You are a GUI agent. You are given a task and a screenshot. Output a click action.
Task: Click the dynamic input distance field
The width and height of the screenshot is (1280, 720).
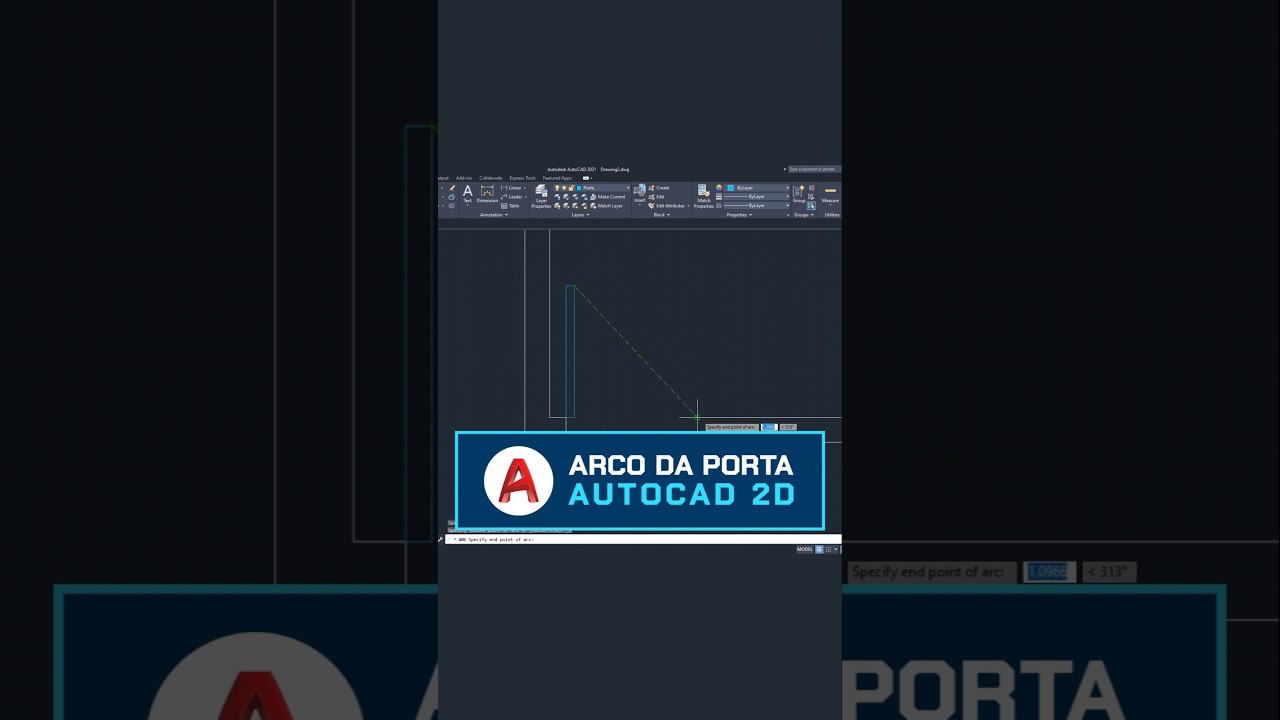click(x=769, y=427)
